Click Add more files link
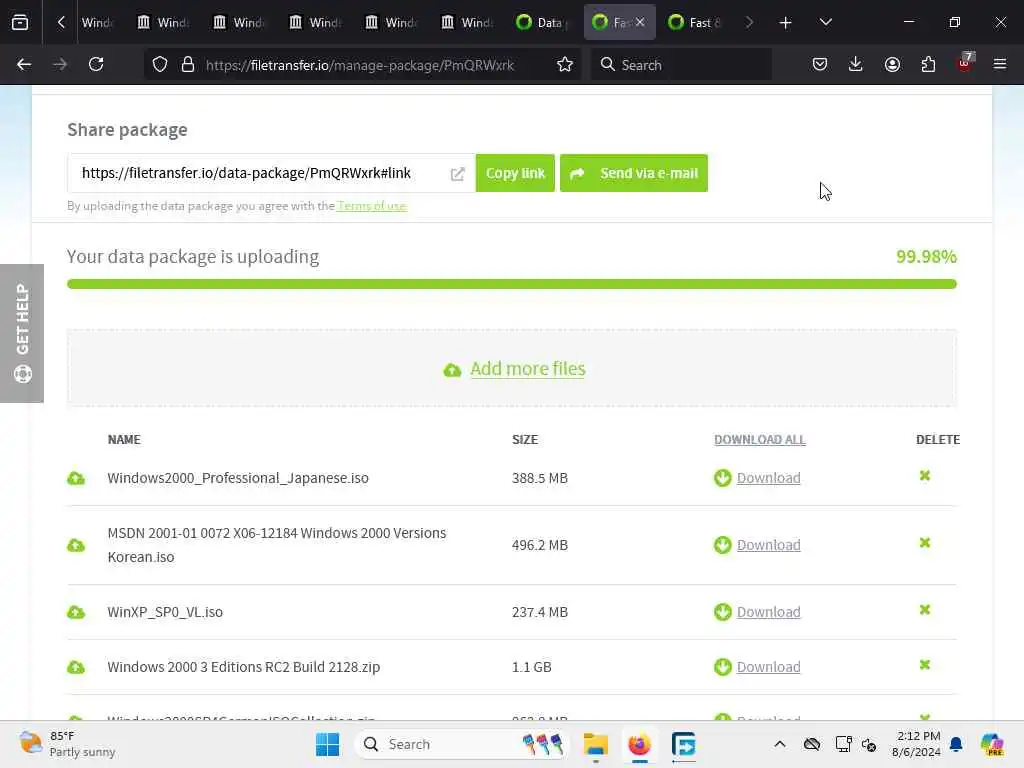The height and width of the screenshot is (768, 1024). [528, 369]
